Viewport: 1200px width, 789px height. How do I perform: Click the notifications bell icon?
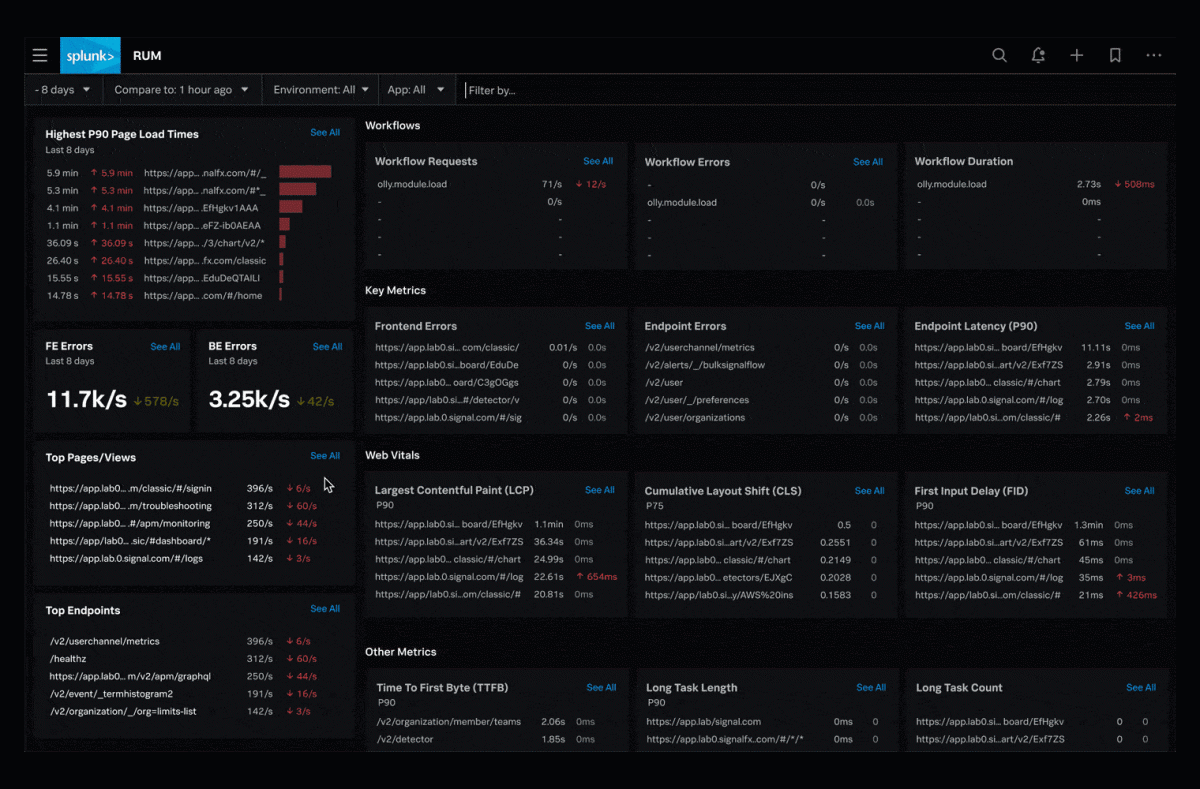(1038, 55)
